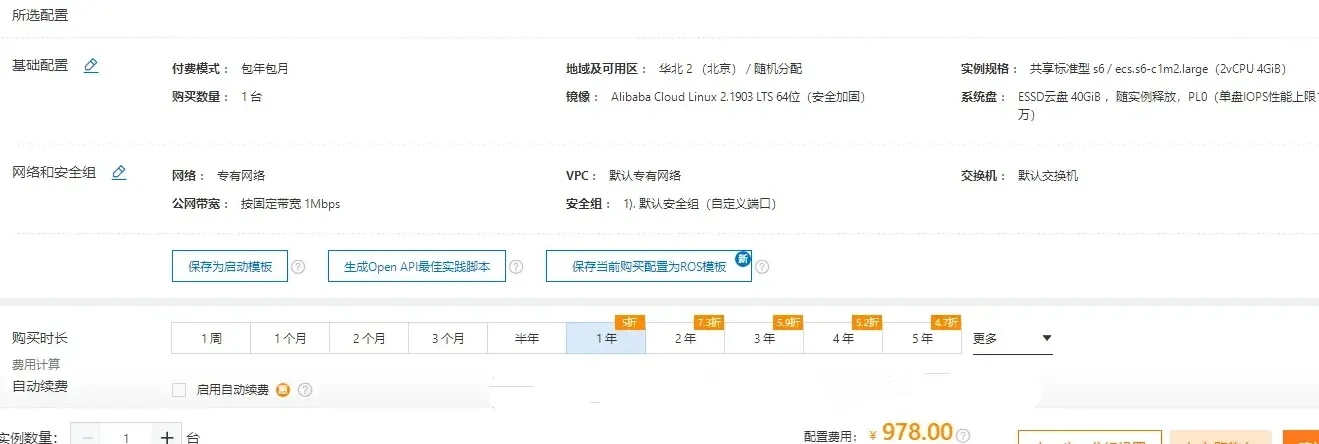Viewport: 1319px width, 444px height.
Task: Open help icon beside 生成Open API最佳实践脚本
Action: [516, 268]
